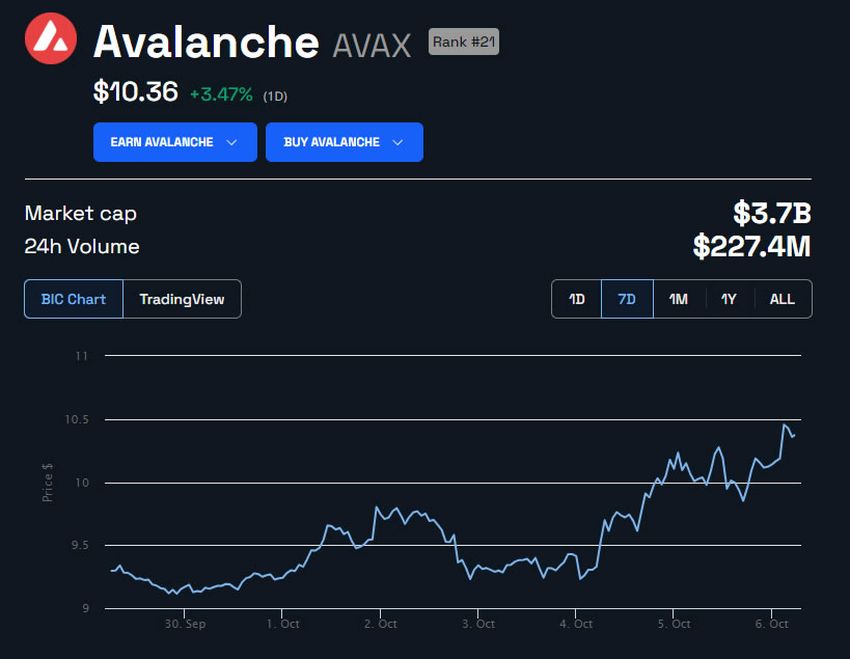Open the EARN AVALANCHE dropdown
The height and width of the screenshot is (659, 850).
click(x=174, y=142)
